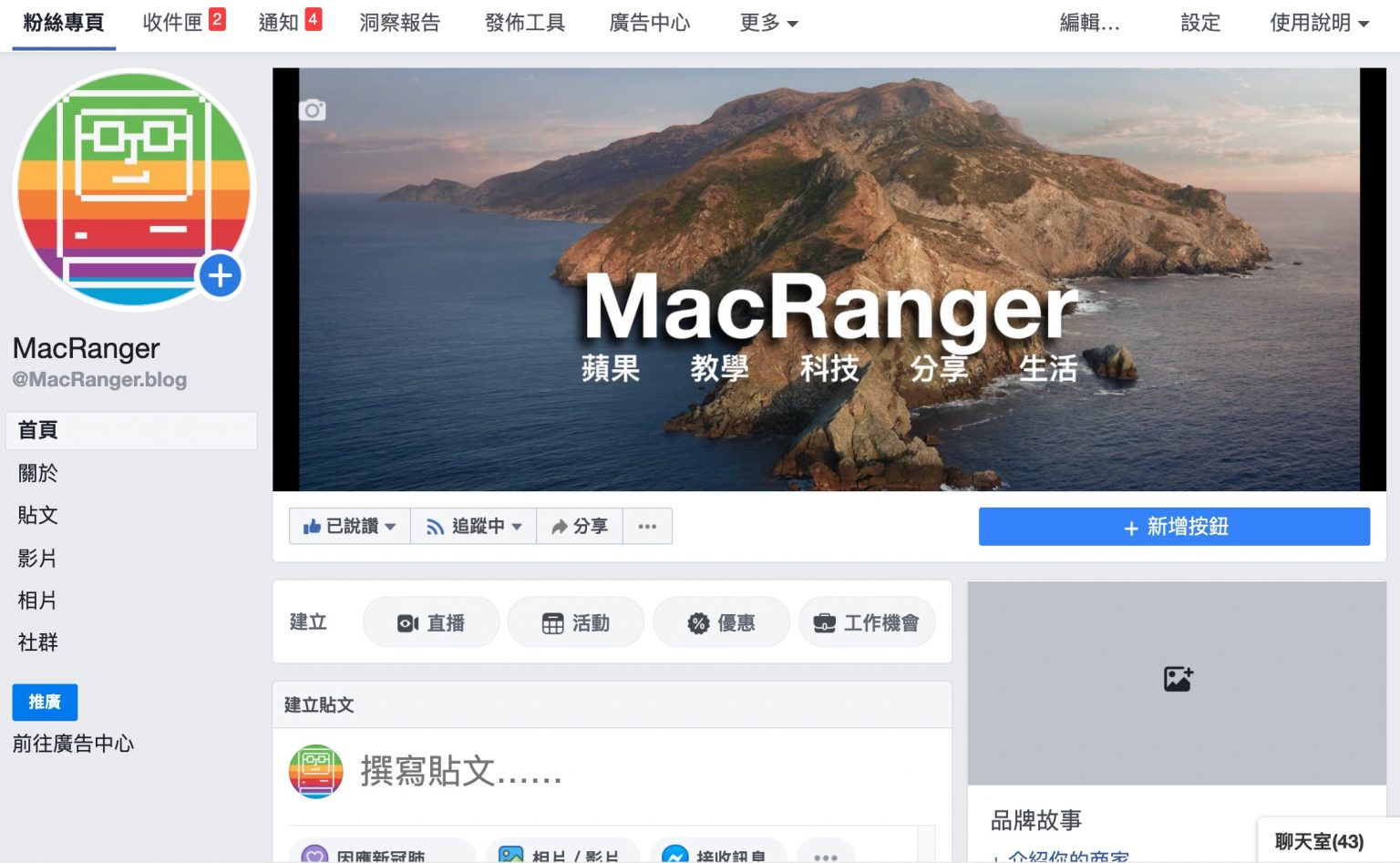Click the plus icon on the profile picture

(219, 275)
